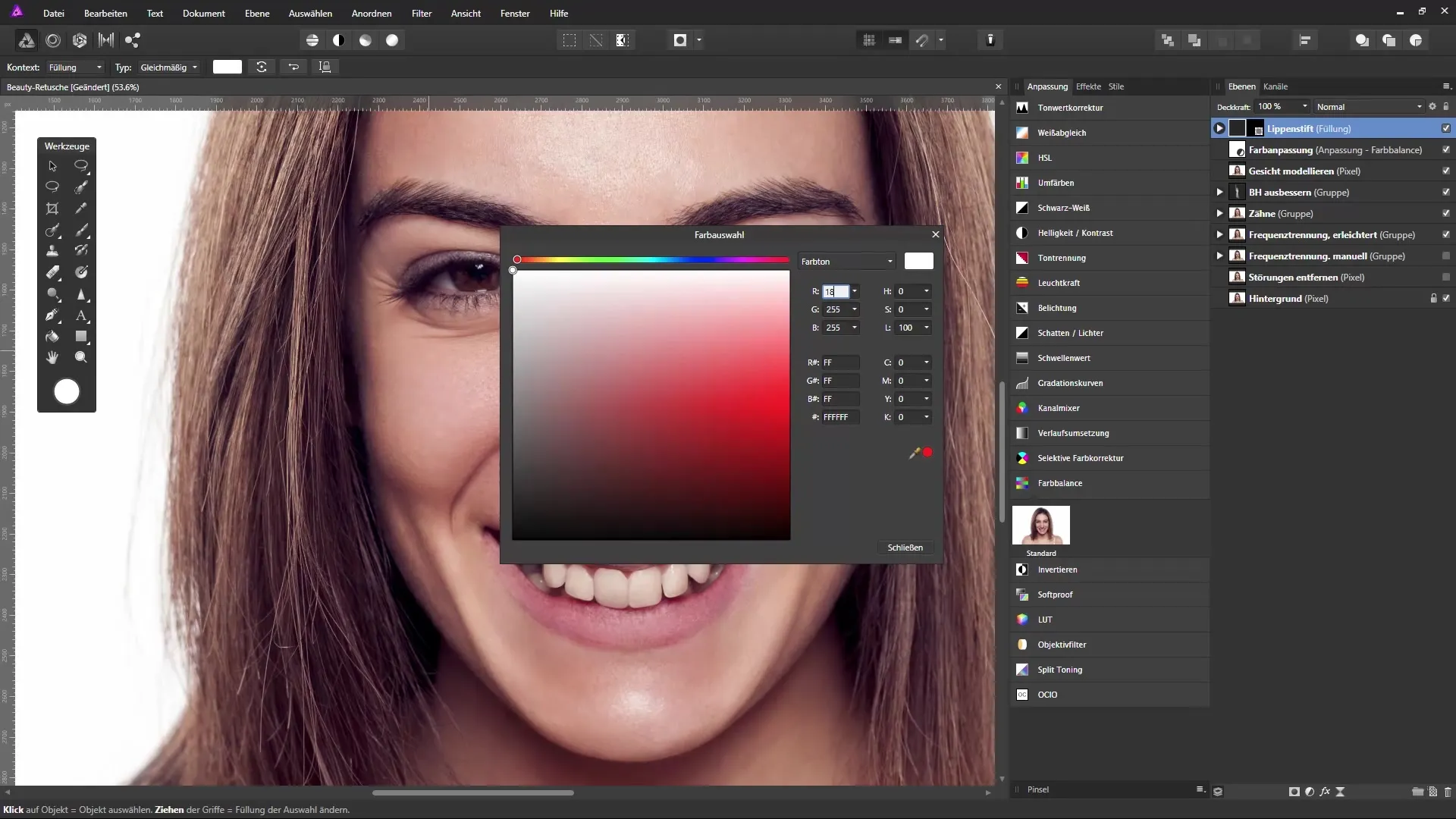
Task: Toggle visibility of Störungen entfernen layer
Action: [1446, 277]
